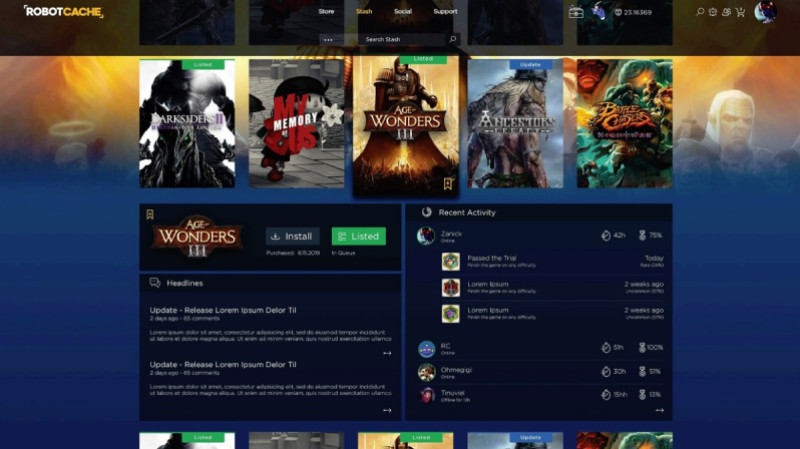The height and width of the screenshot is (449, 800).
Task: Click the 'In Queue' status text
Action: click(x=343, y=253)
